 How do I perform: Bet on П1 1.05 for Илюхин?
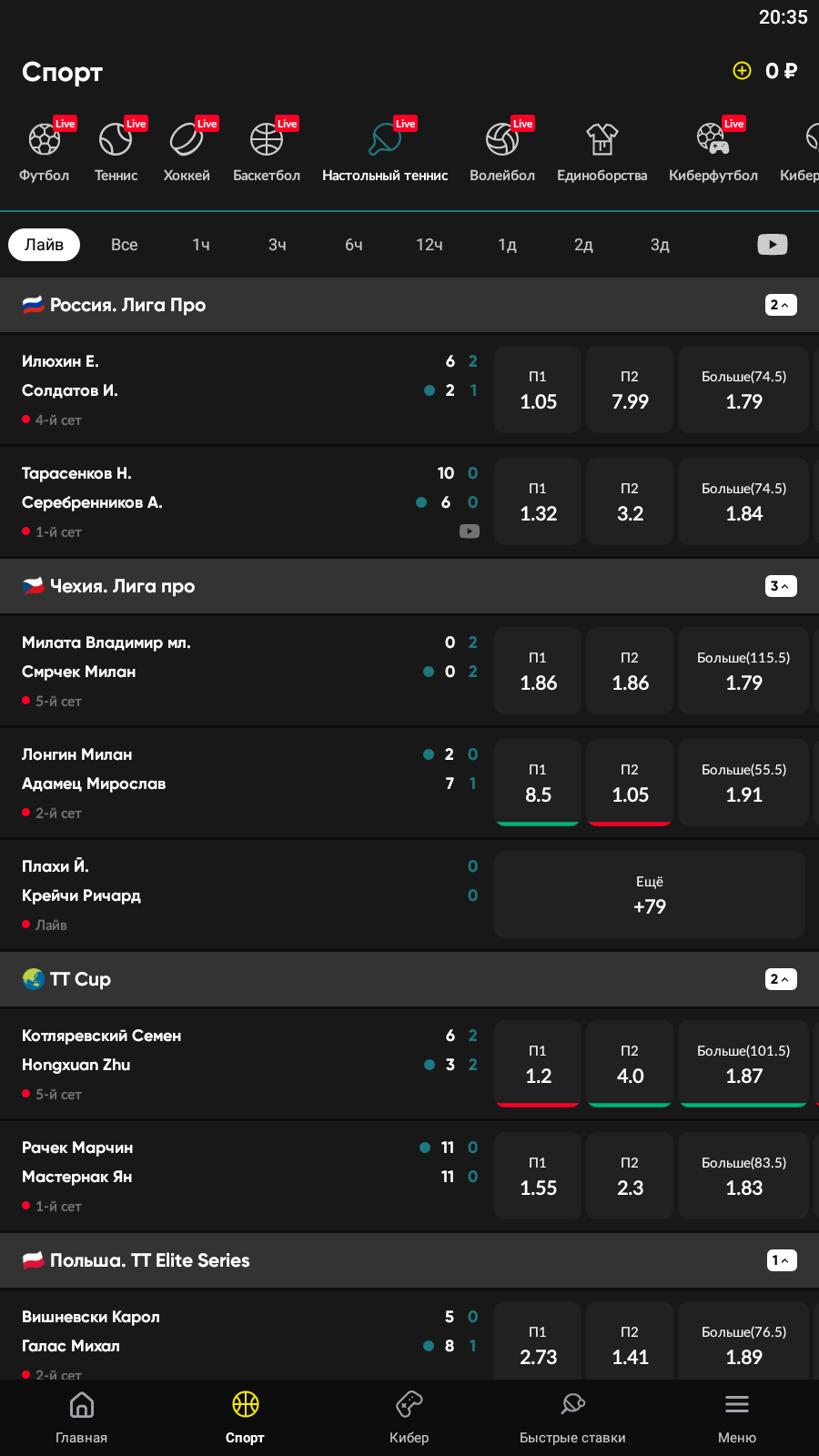(x=538, y=389)
